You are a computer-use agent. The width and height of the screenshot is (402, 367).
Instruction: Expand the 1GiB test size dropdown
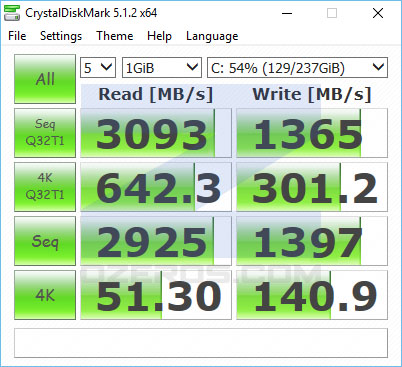tap(162, 68)
